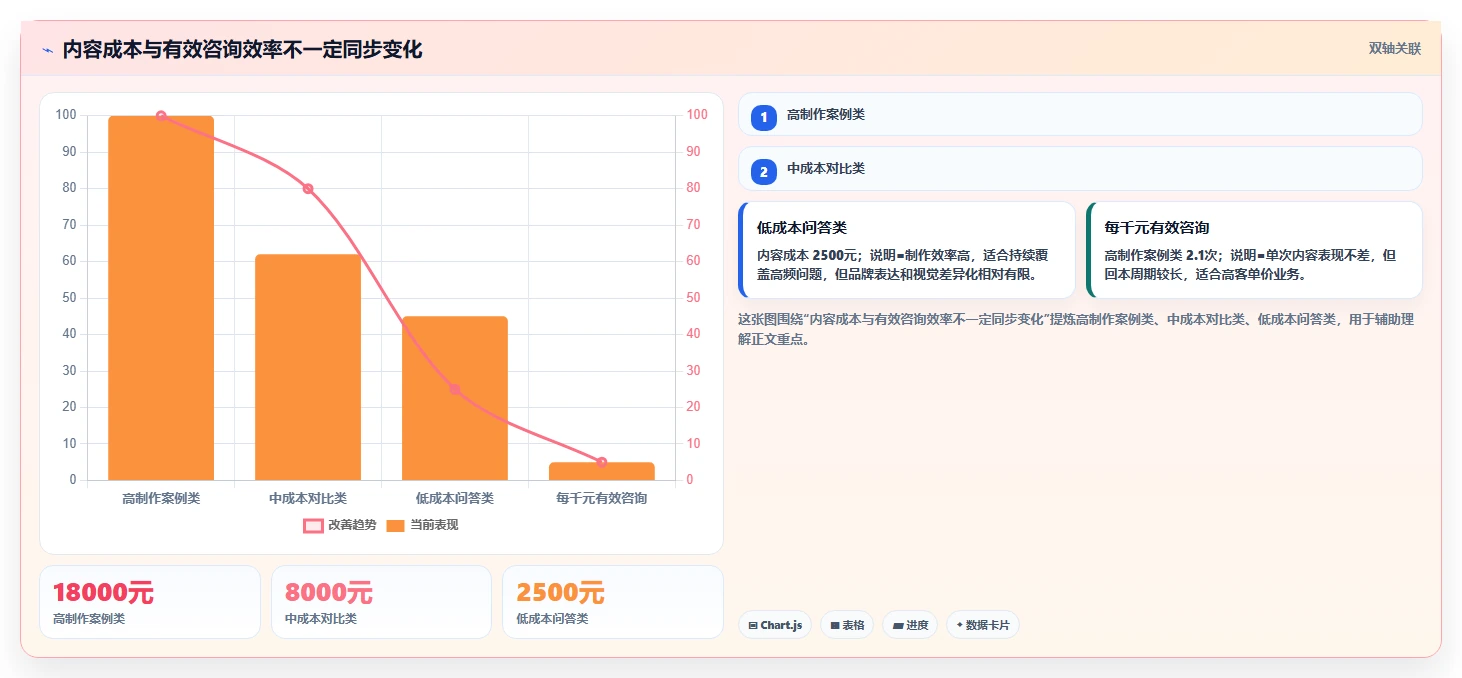Toggle the 当前表现 orange legend swatch

click(396, 526)
